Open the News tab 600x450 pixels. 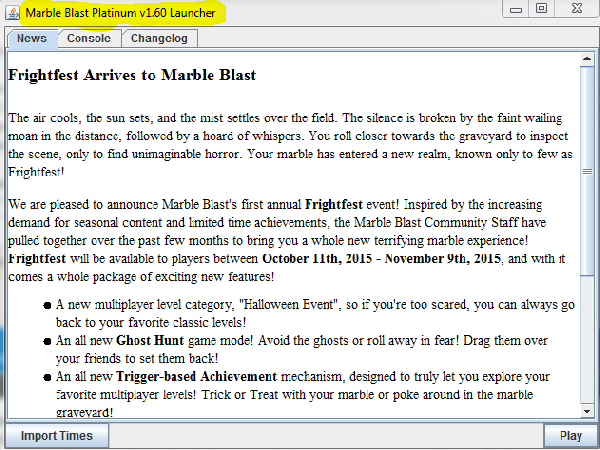pyautogui.click(x=32, y=39)
